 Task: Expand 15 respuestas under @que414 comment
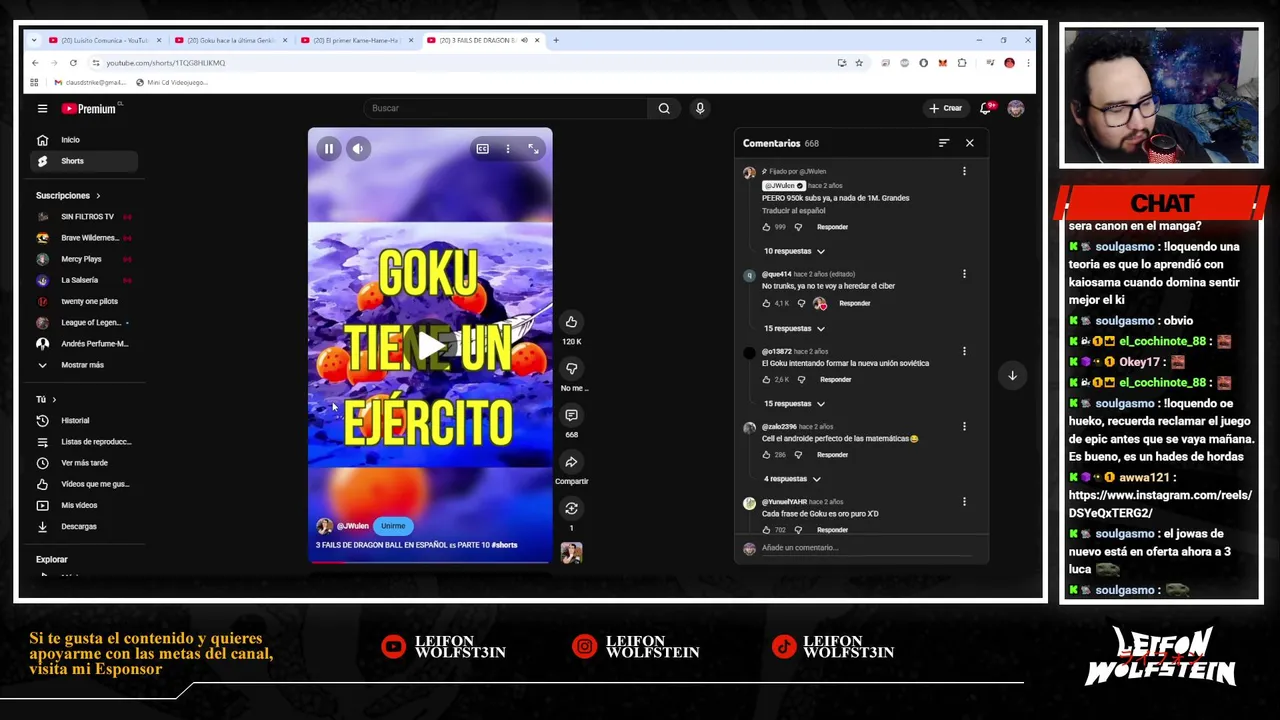pos(794,328)
